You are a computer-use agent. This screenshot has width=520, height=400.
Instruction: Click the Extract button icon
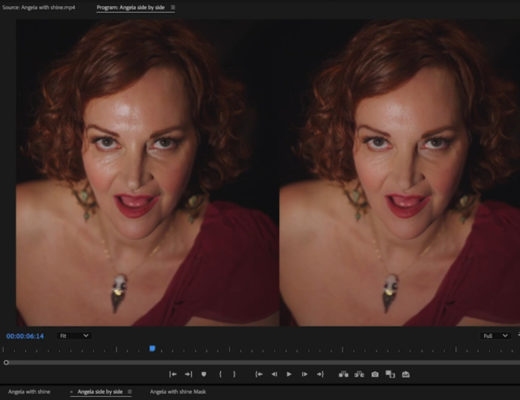pyautogui.click(x=359, y=374)
